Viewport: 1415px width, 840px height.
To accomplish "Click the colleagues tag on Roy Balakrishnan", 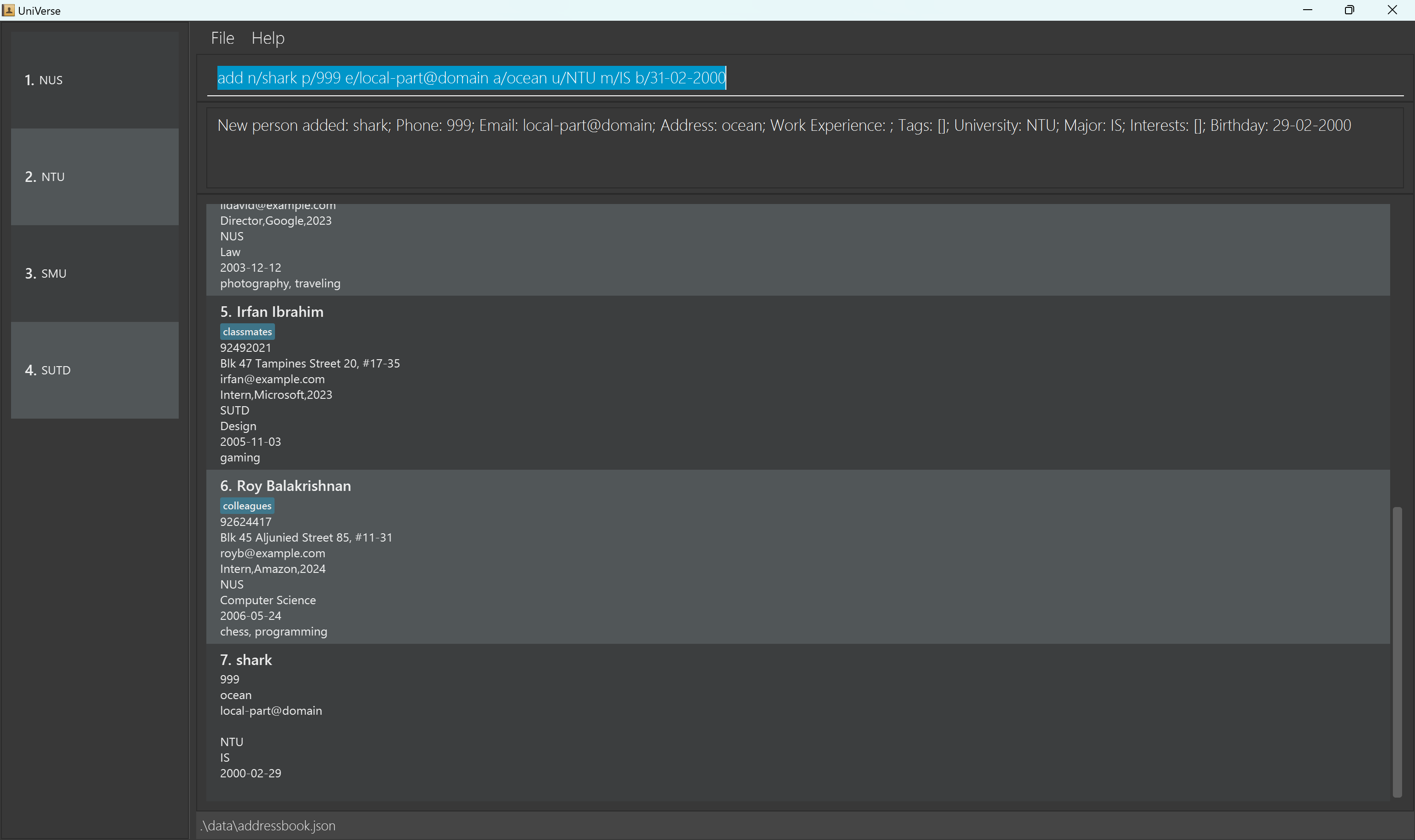I will pyautogui.click(x=247, y=506).
